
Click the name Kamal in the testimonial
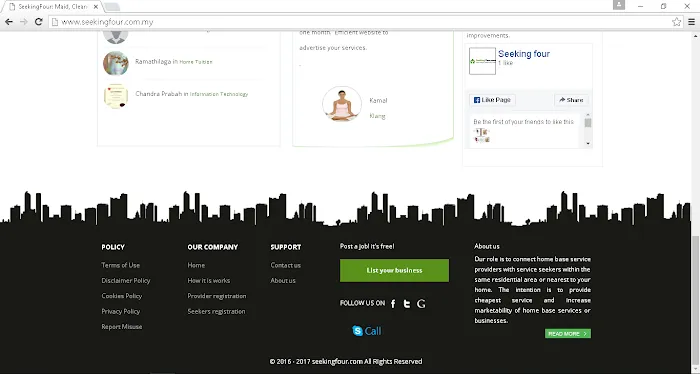click(378, 100)
